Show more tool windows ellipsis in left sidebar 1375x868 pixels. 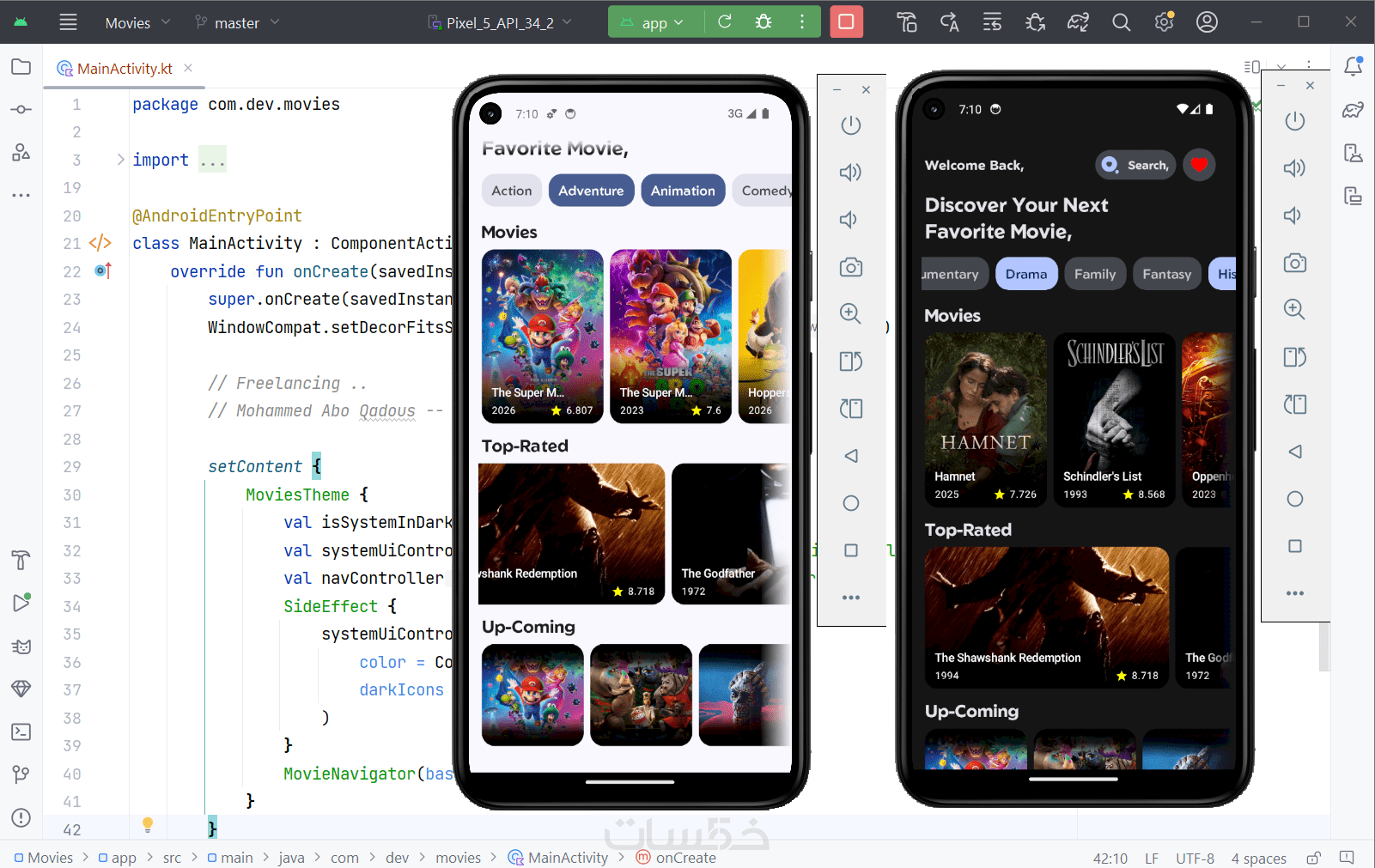21,196
